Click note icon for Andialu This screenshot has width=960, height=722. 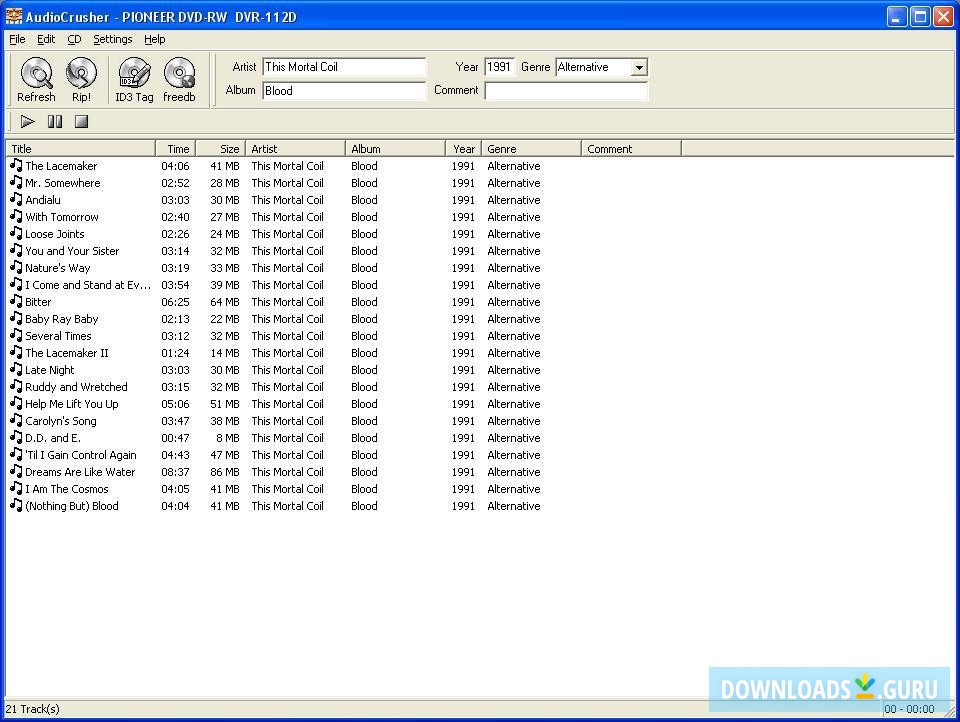click(16, 199)
